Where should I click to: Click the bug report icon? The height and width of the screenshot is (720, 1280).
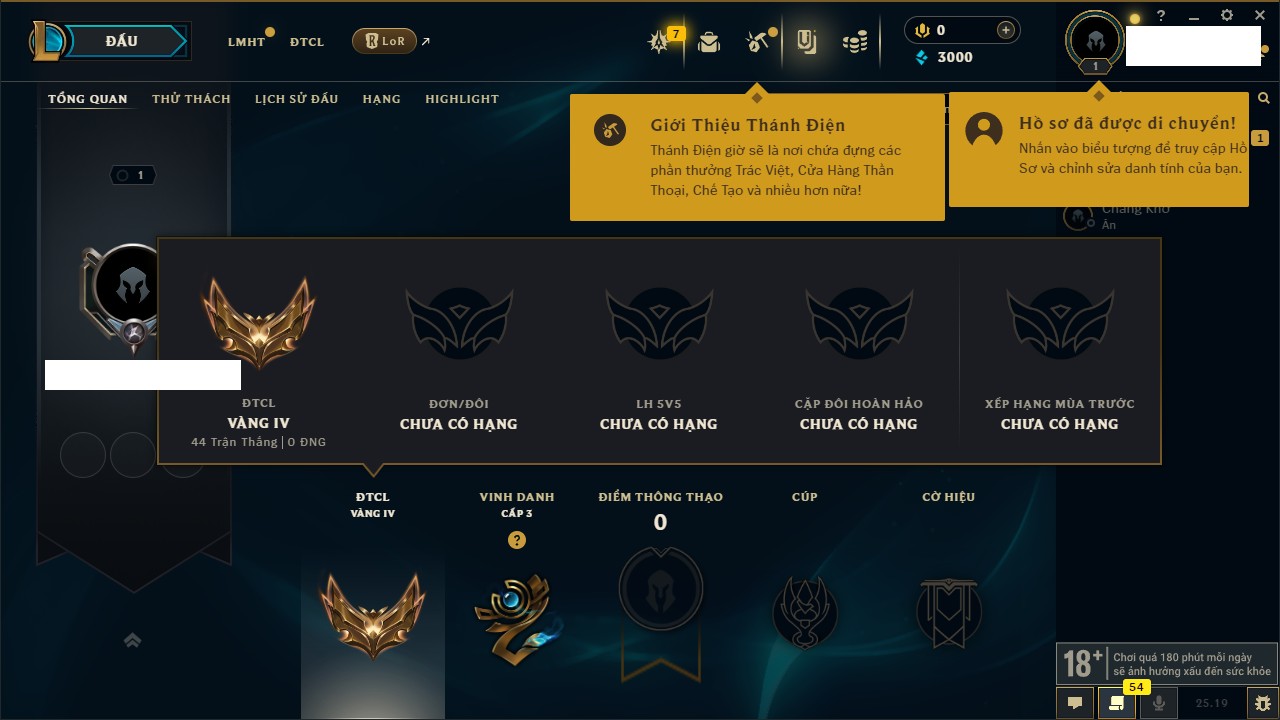click(1261, 703)
